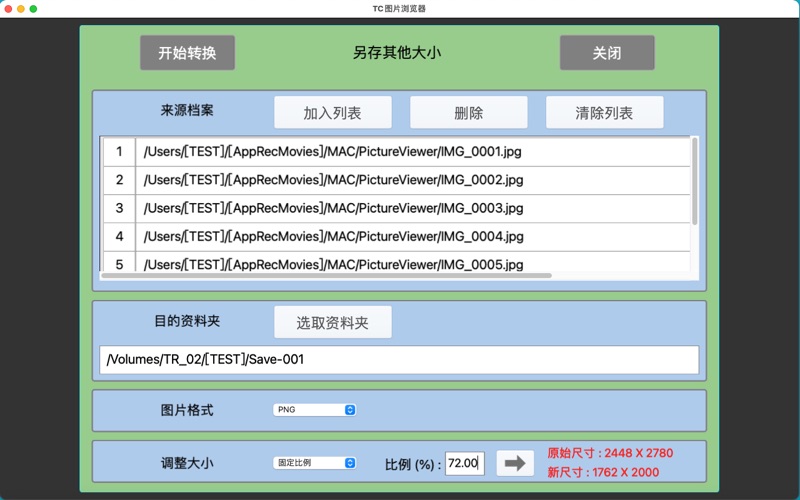Click 开始转换 to start conversion

187,53
